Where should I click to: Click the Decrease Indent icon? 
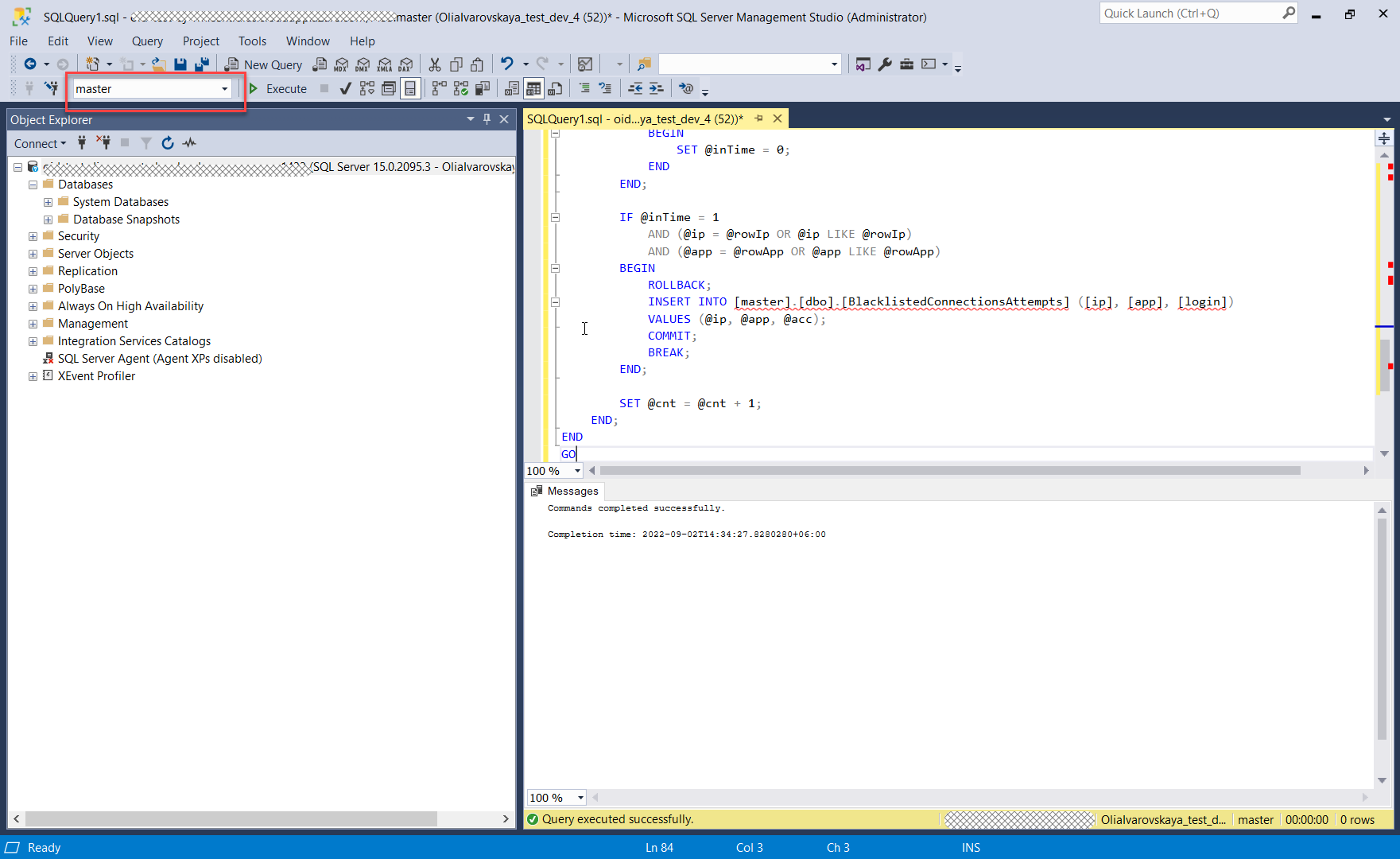(x=635, y=88)
